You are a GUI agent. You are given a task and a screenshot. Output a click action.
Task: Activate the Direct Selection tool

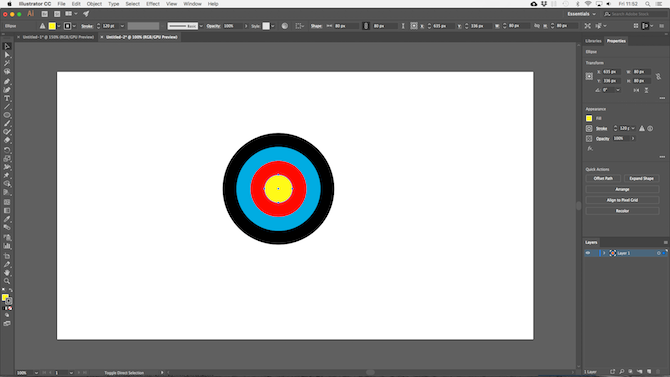point(7,55)
